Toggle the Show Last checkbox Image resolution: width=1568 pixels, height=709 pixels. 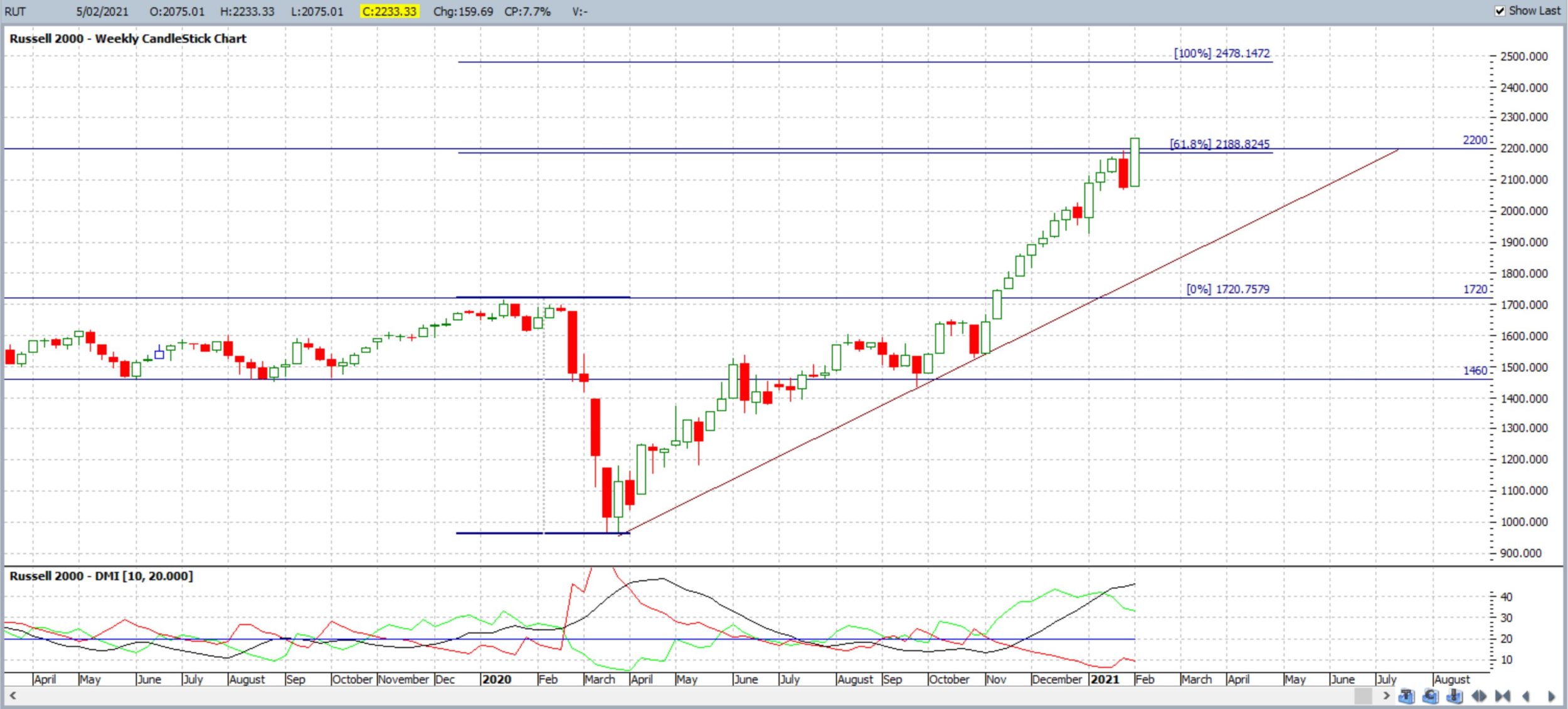[1500, 11]
